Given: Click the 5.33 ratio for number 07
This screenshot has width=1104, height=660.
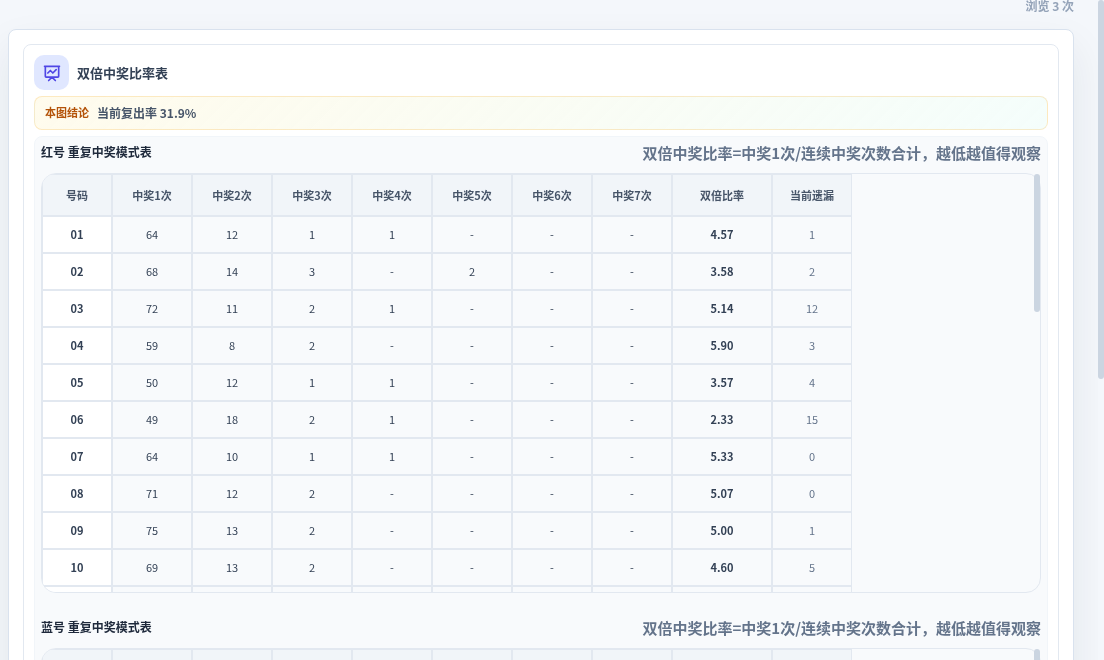Looking at the screenshot, I should coord(722,456).
